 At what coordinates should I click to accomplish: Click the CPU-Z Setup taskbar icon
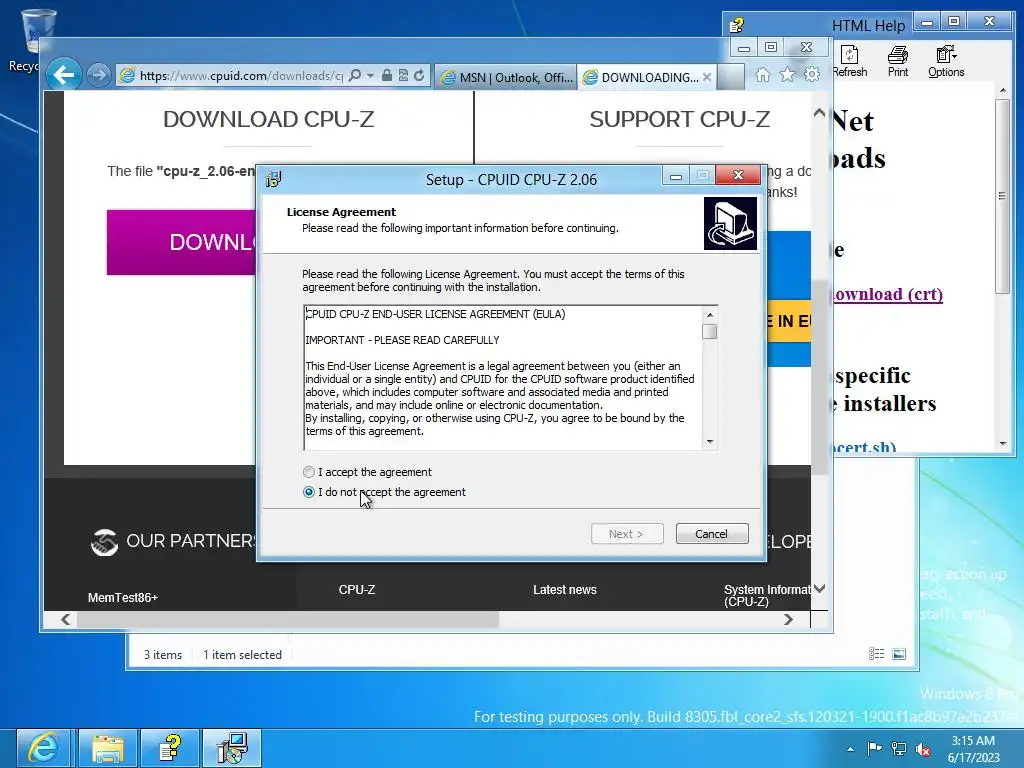pyautogui.click(x=232, y=748)
